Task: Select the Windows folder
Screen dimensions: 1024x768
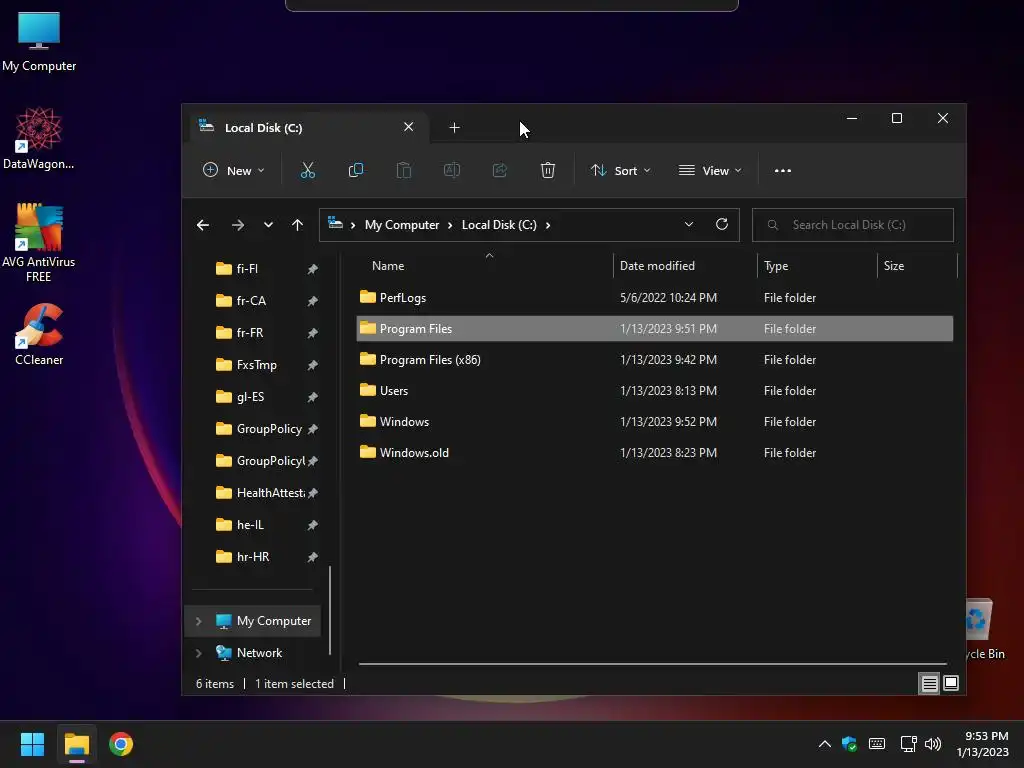Action: [654, 422]
